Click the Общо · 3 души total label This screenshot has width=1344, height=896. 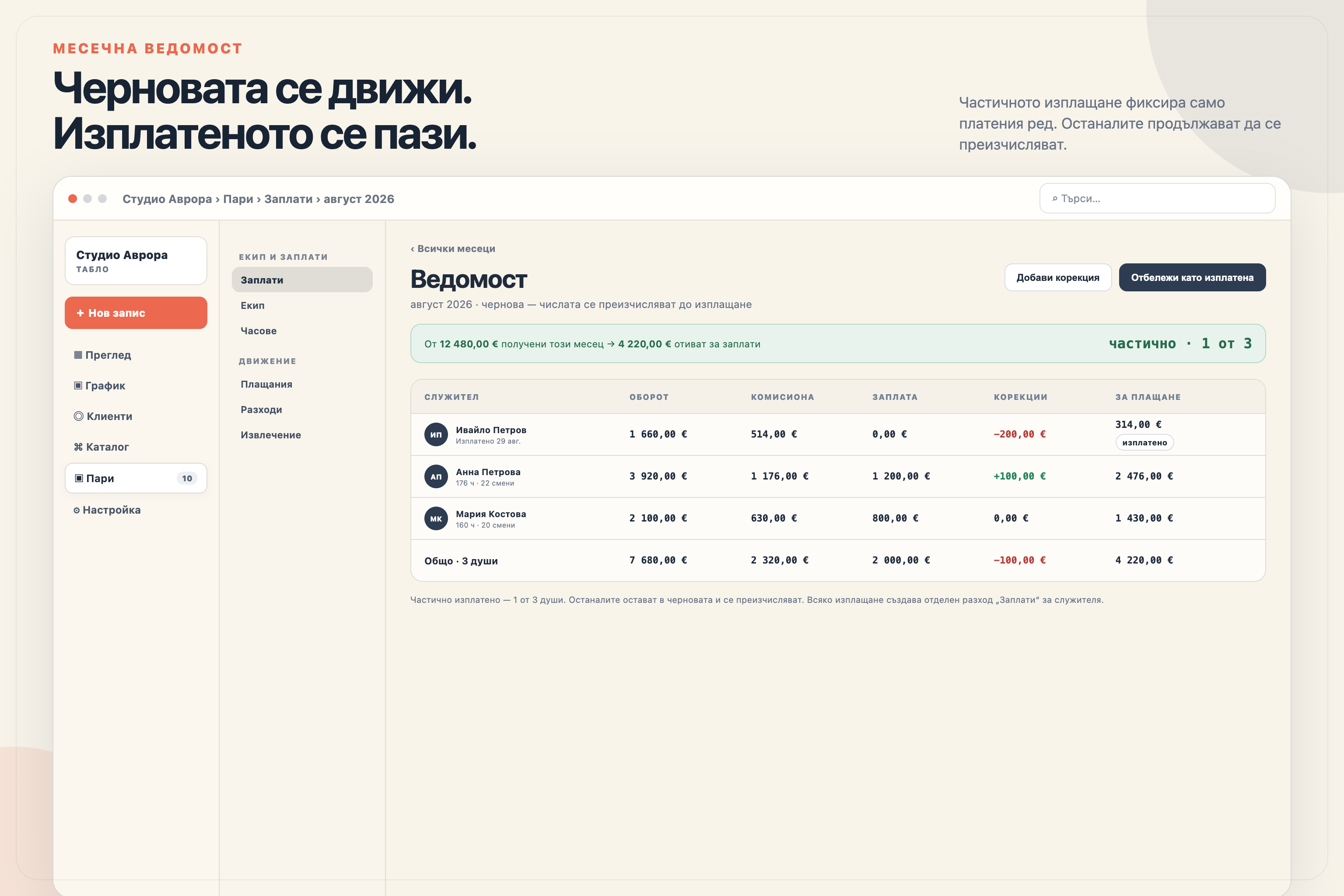(x=461, y=560)
